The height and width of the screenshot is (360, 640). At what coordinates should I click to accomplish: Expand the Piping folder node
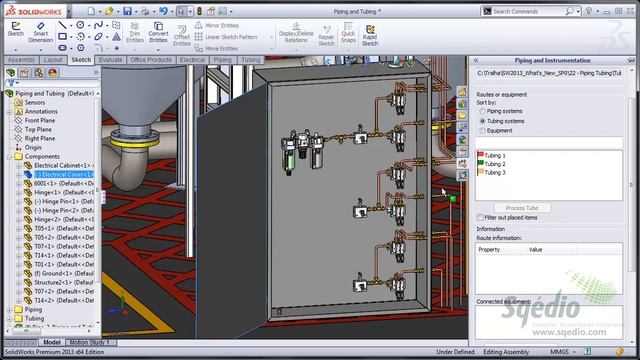click(x=9, y=310)
